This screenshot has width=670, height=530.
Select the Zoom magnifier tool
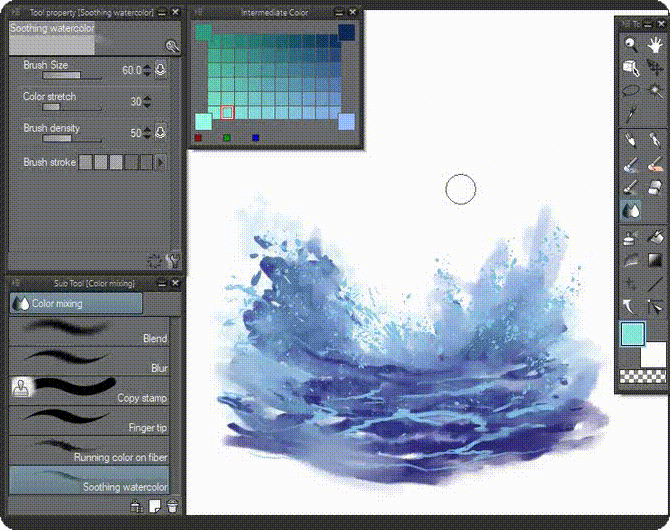[x=631, y=44]
